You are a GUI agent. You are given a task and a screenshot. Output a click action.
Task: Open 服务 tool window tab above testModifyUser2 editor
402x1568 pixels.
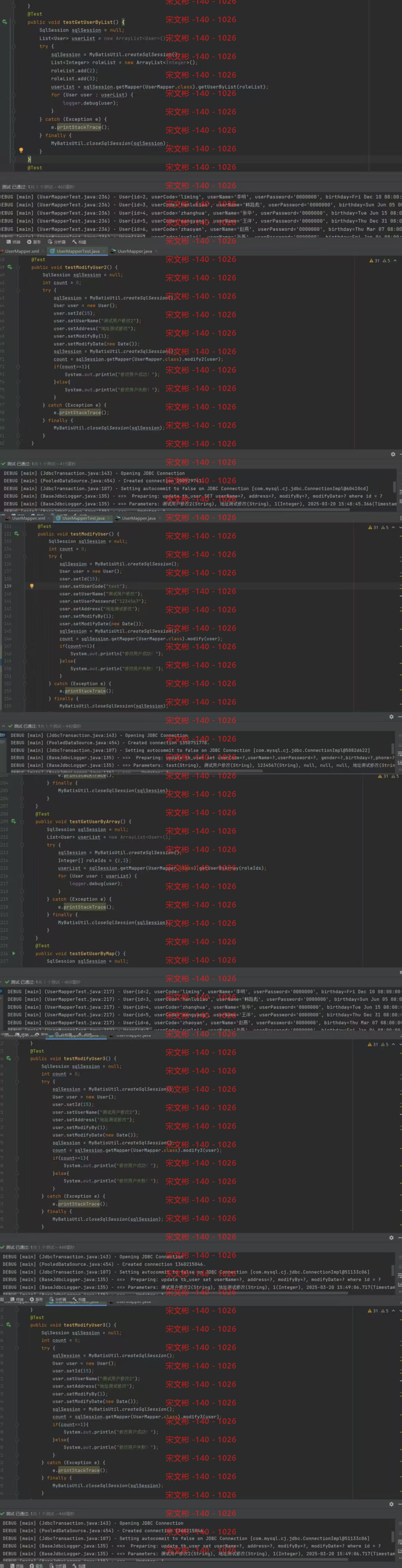click(33, 242)
